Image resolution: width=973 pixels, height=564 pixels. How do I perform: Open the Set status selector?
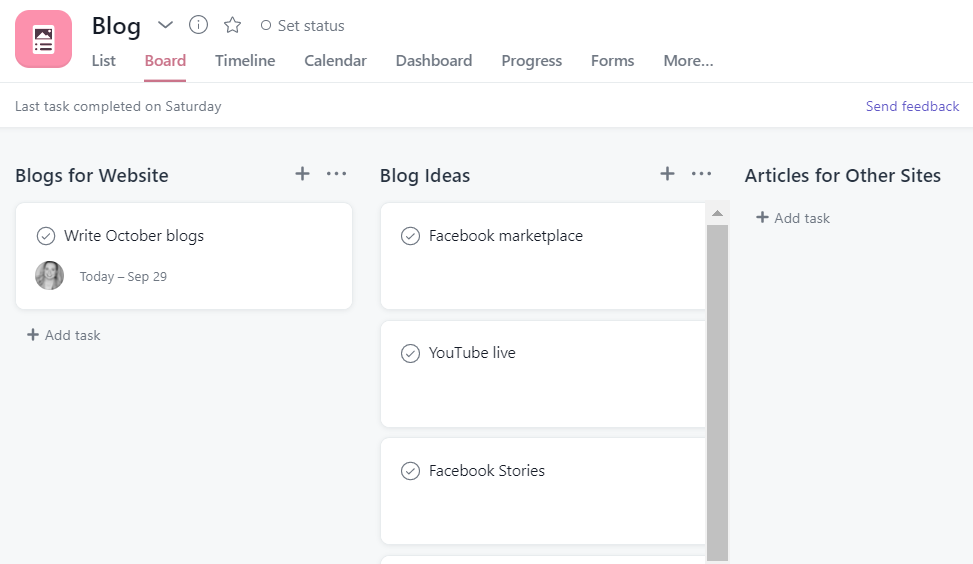(302, 26)
